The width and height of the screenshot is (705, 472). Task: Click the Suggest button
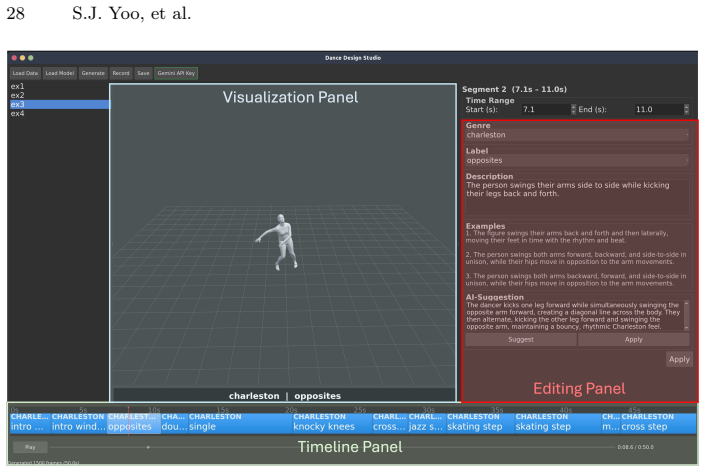click(521, 339)
